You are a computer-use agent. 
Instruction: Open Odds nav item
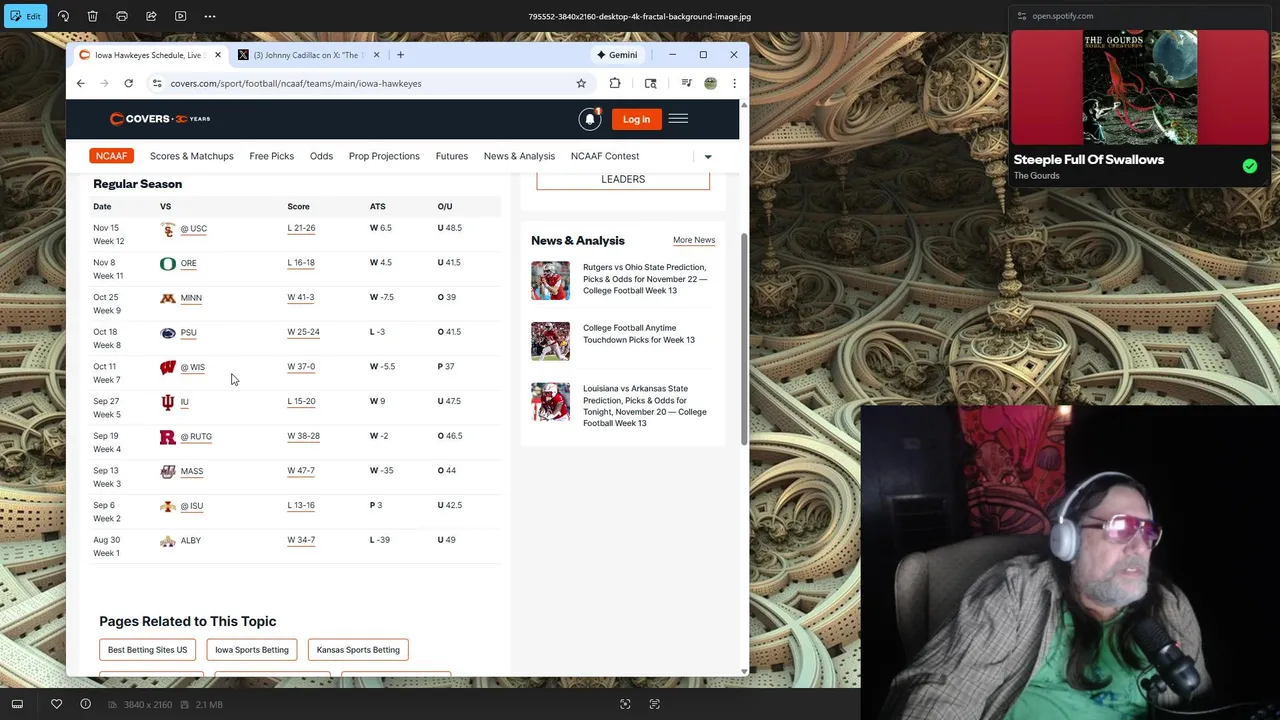pyautogui.click(x=321, y=156)
